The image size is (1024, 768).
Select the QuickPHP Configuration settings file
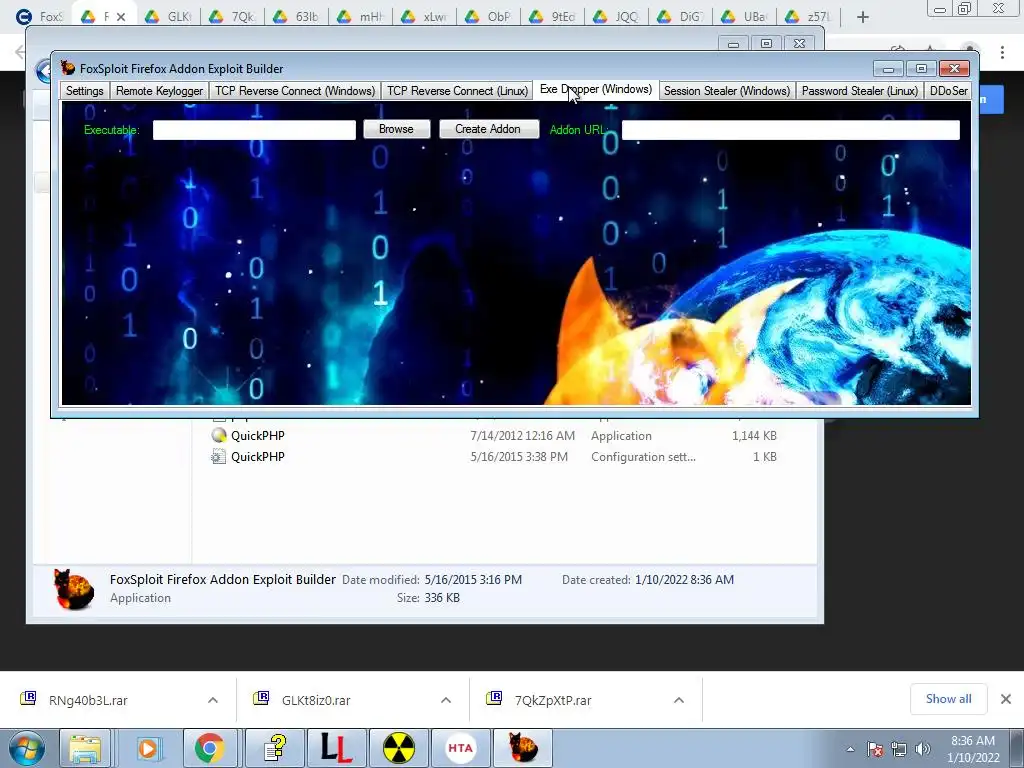pos(494,457)
